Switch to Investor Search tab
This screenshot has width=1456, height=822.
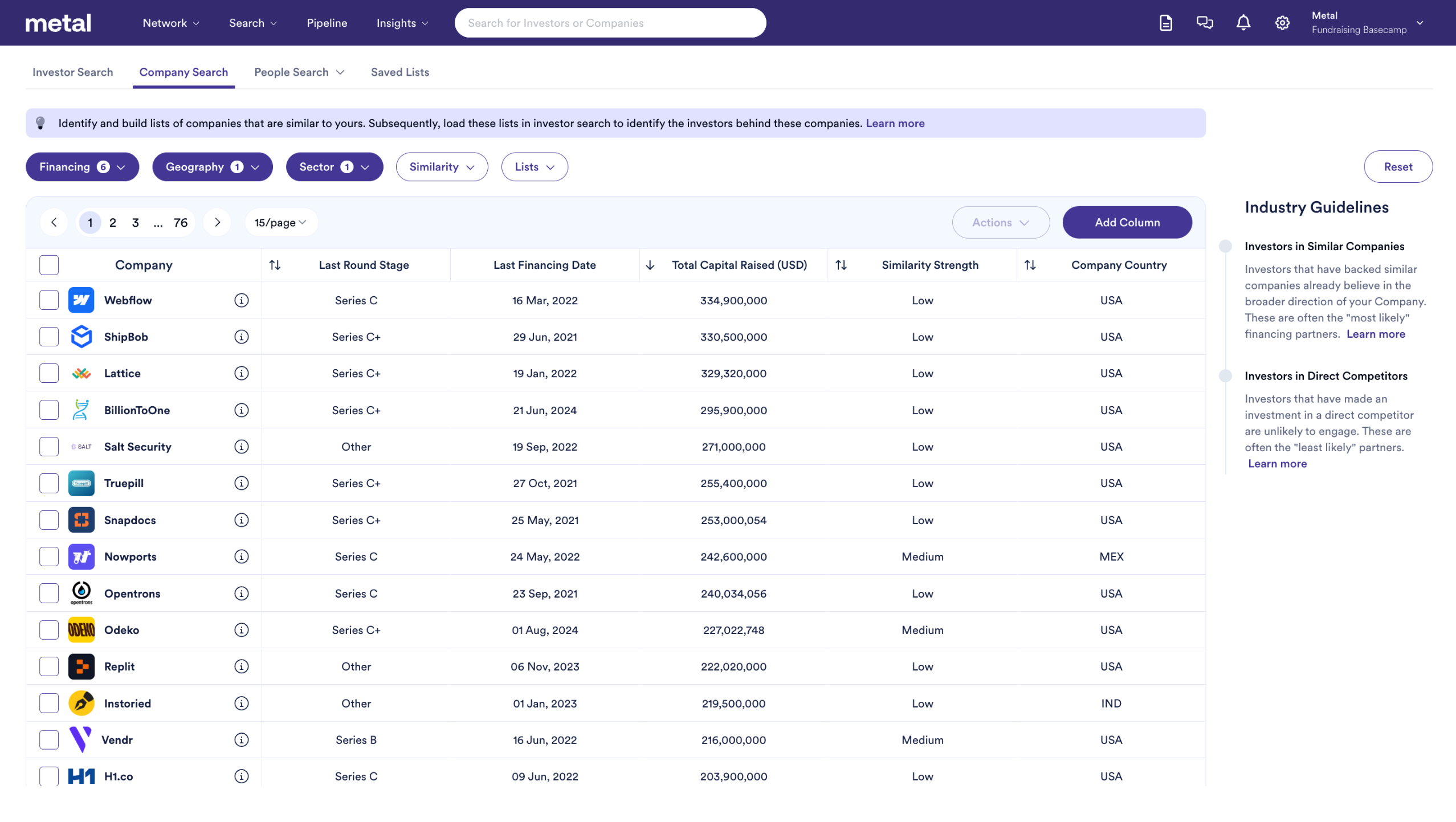click(72, 72)
